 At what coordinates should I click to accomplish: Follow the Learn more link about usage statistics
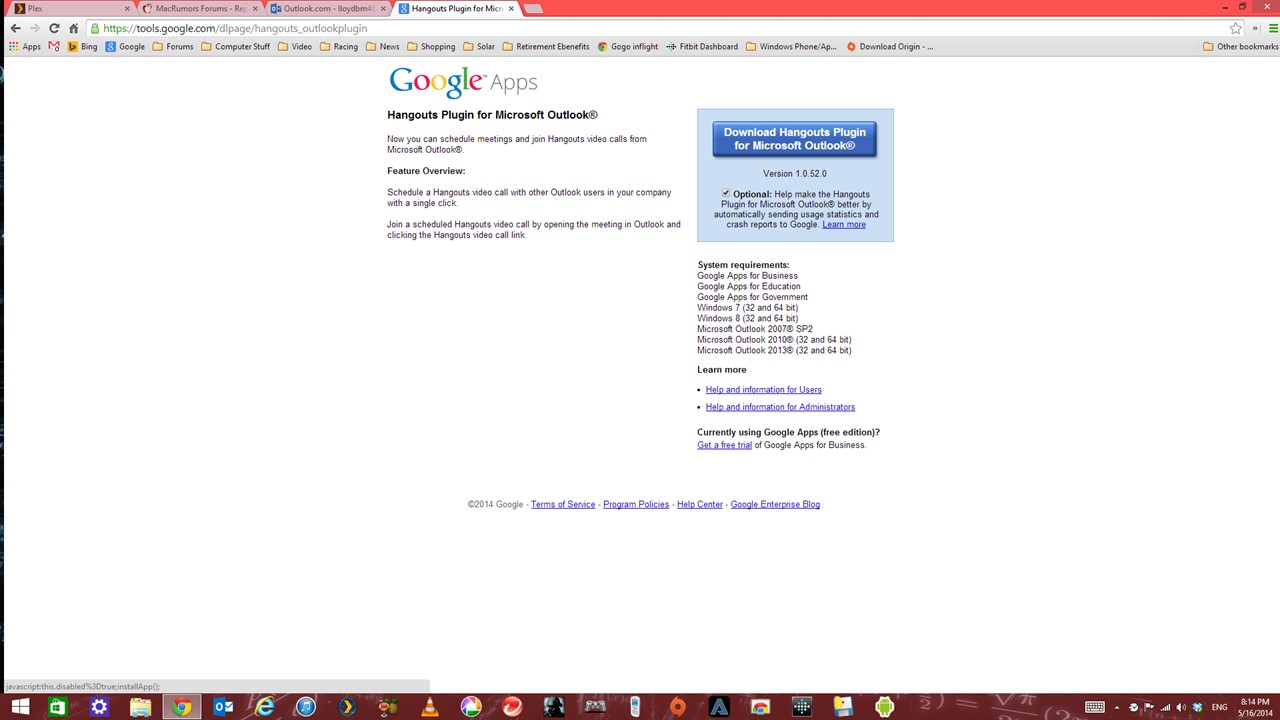[x=844, y=224]
